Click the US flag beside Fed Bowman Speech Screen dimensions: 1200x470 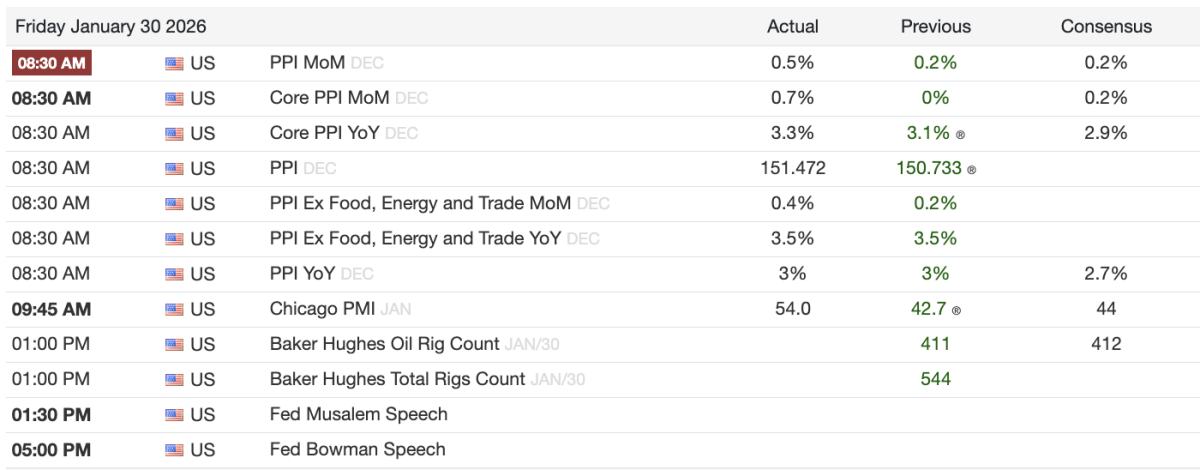(x=174, y=450)
